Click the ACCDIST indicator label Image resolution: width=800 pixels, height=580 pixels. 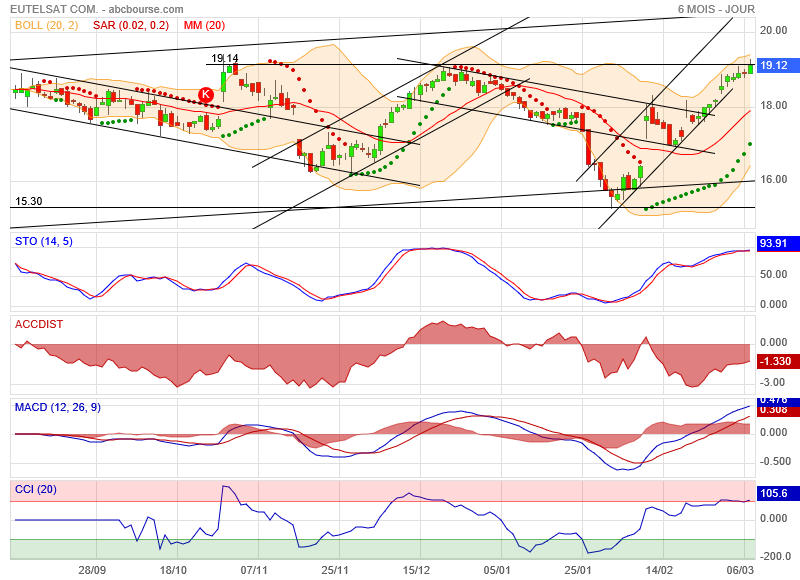(x=39, y=324)
